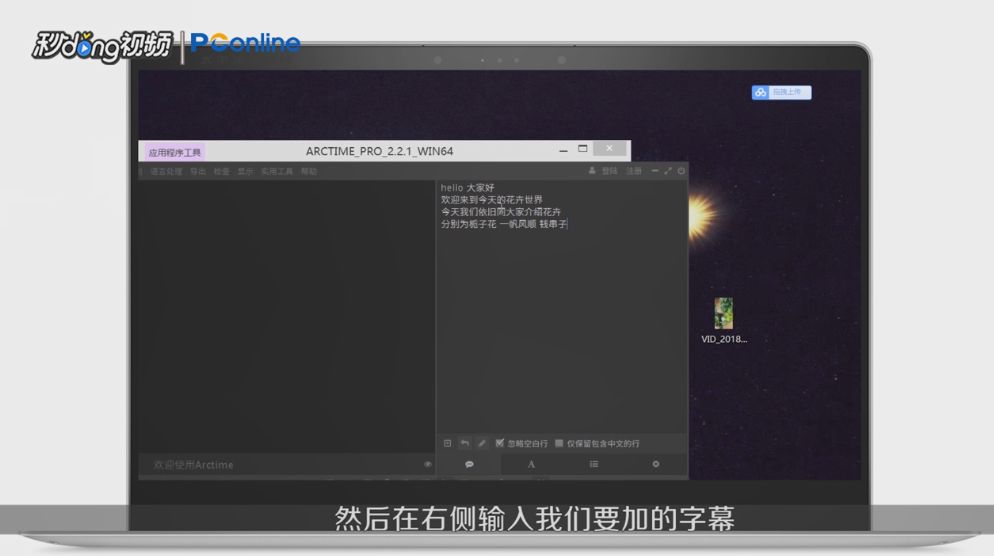Click the ARCTIME_PRO_2.2.1_WIN64 title bar text
The height and width of the screenshot is (556, 994).
point(379,152)
